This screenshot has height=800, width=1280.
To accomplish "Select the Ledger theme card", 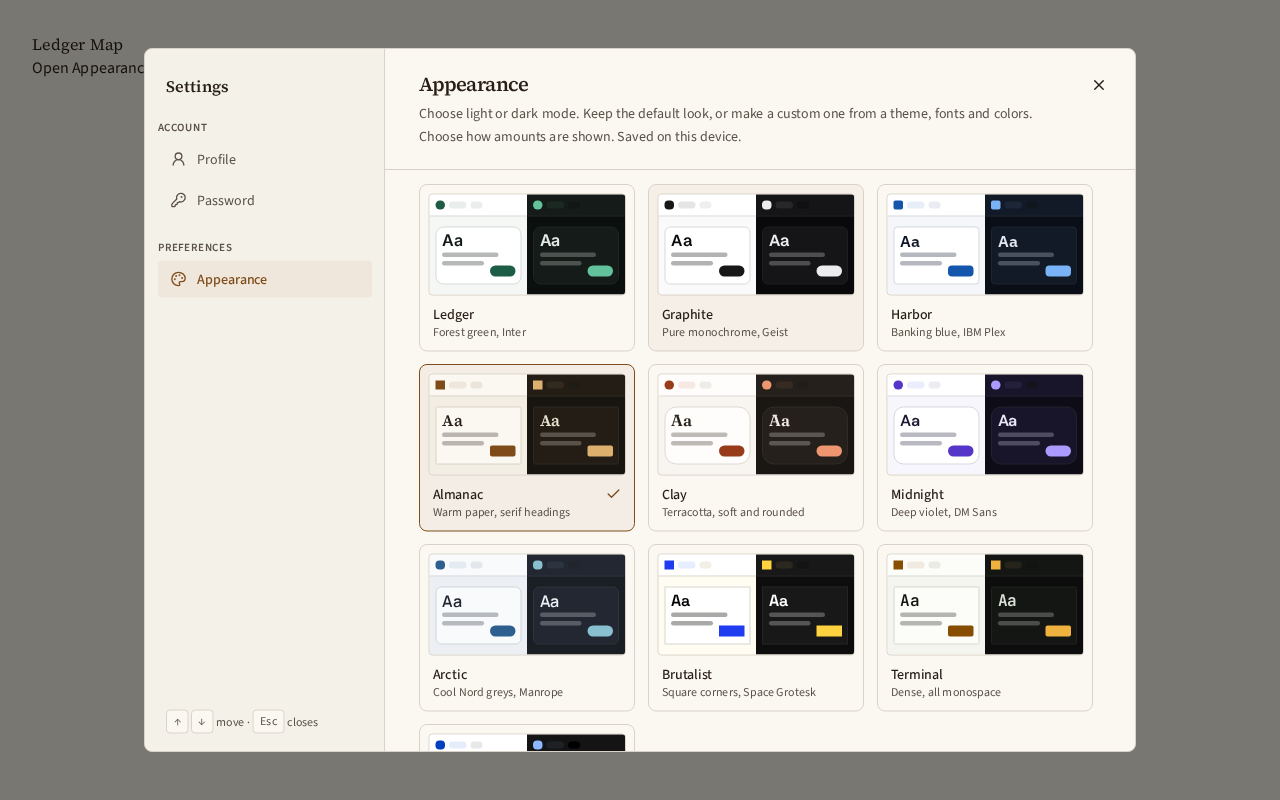I will [527, 268].
